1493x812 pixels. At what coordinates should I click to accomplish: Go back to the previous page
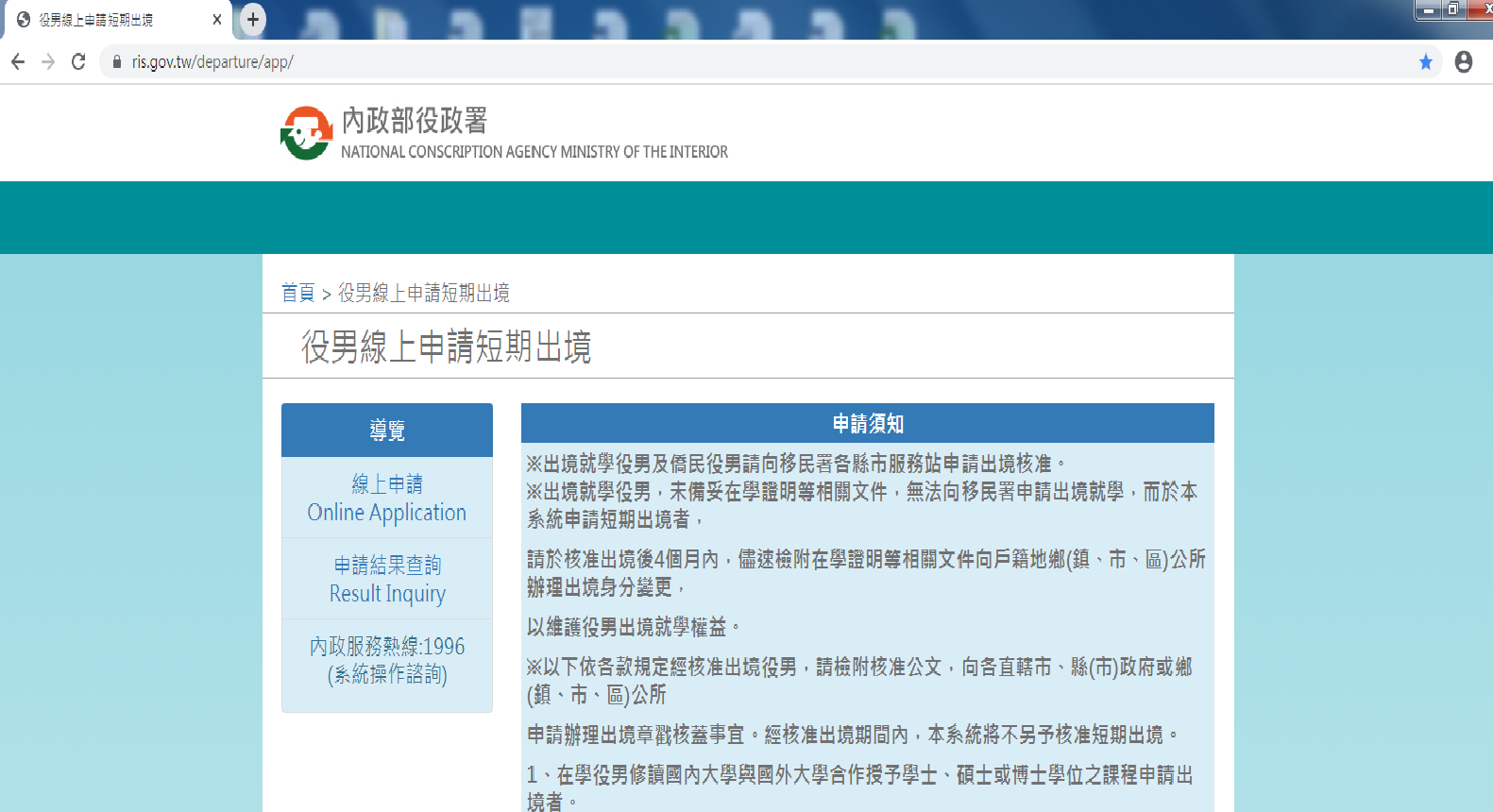(18, 62)
